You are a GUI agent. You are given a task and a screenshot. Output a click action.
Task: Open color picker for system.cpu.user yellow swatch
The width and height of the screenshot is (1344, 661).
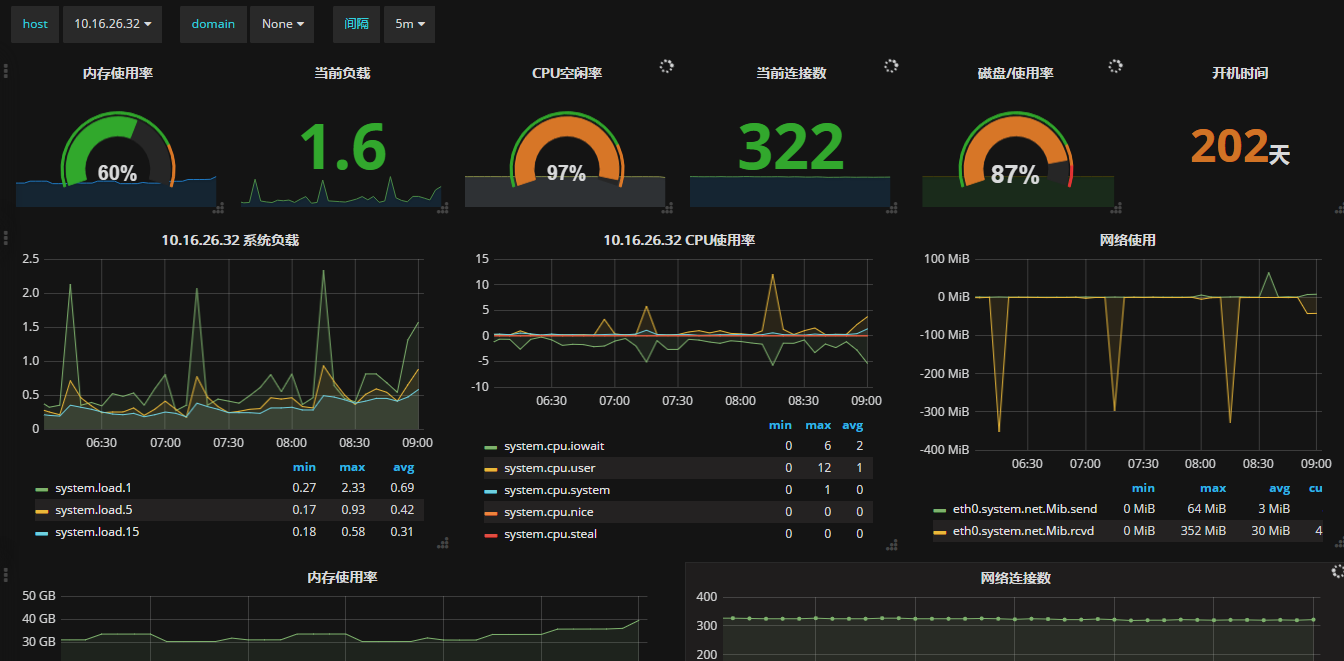(490, 469)
